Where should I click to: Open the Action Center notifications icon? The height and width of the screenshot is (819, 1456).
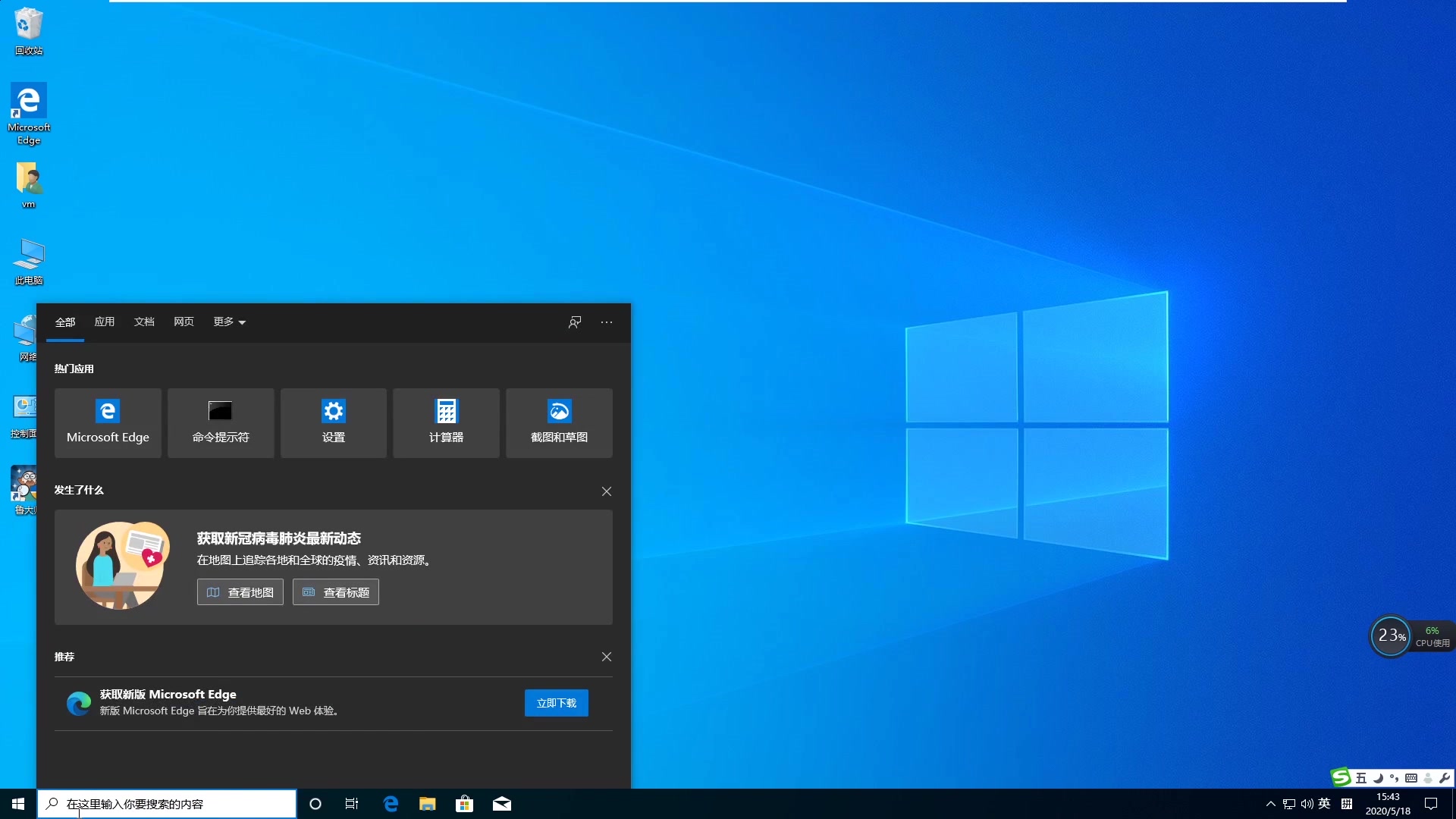click(1431, 804)
